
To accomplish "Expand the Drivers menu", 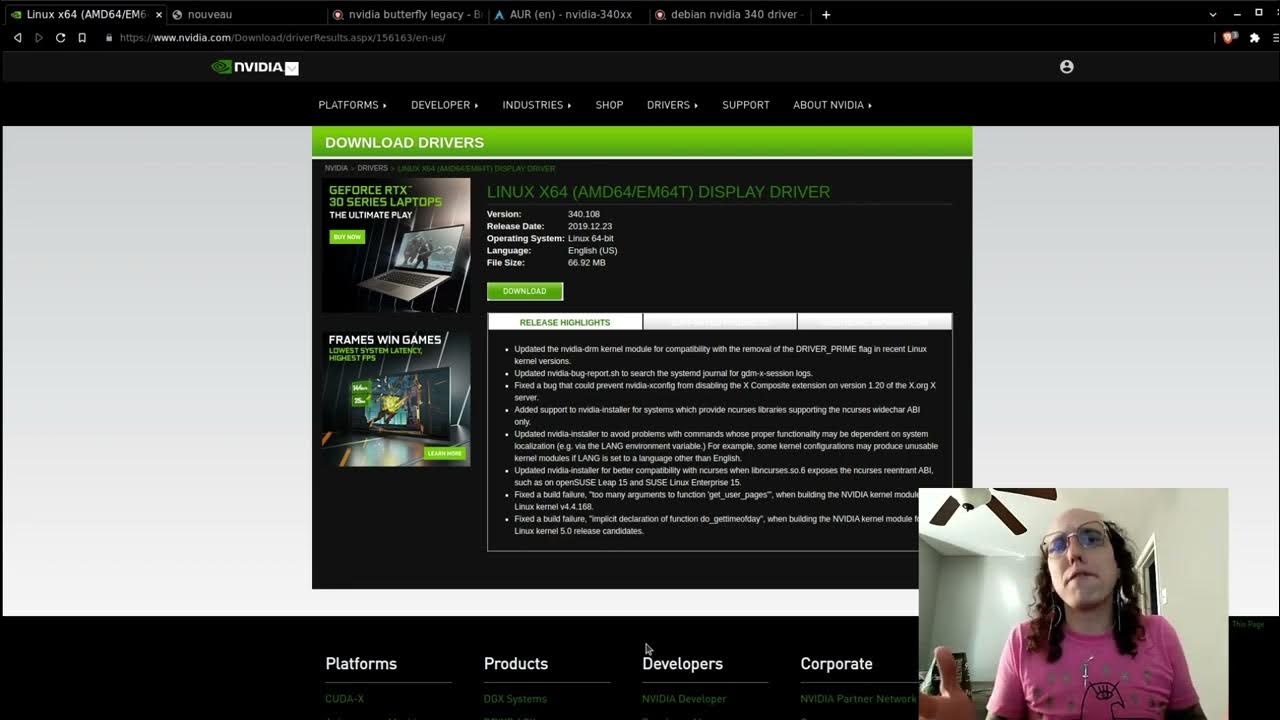I will 672,105.
